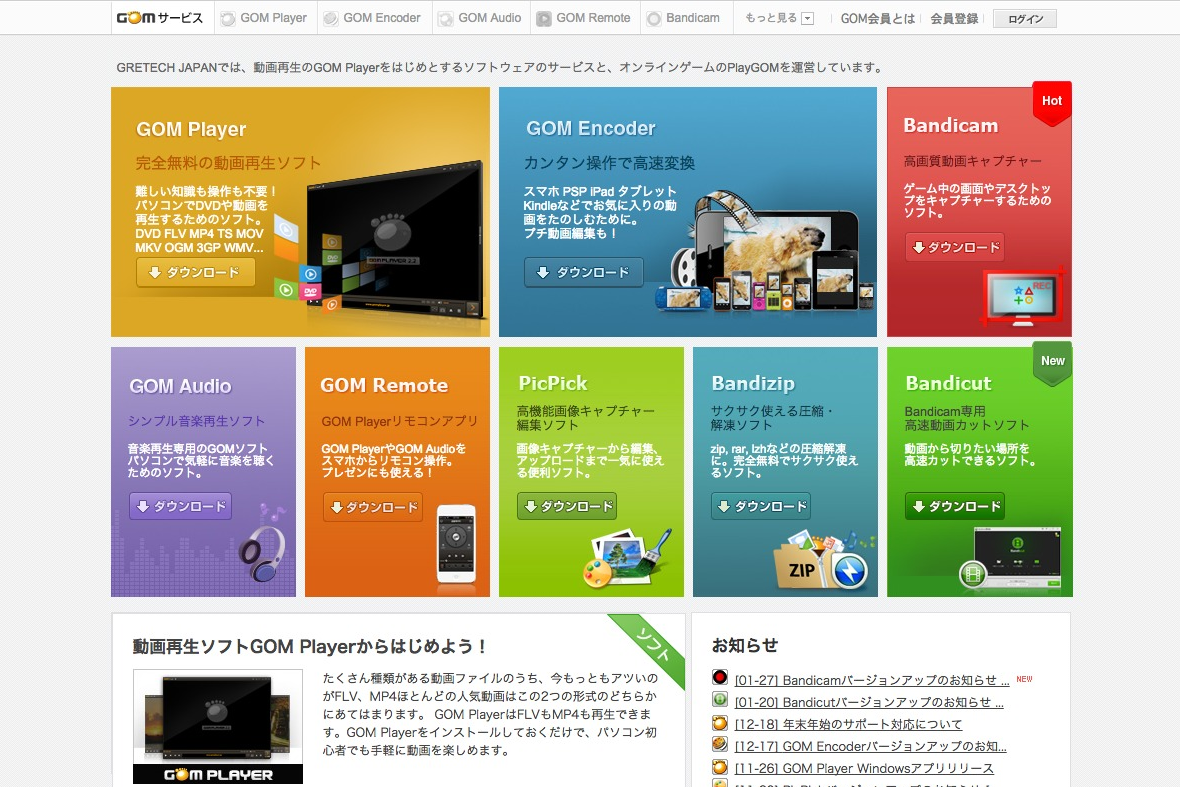This screenshot has height=787, width=1180.
Task: Open GOM Encoder nav tab
Action: point(373,18)
